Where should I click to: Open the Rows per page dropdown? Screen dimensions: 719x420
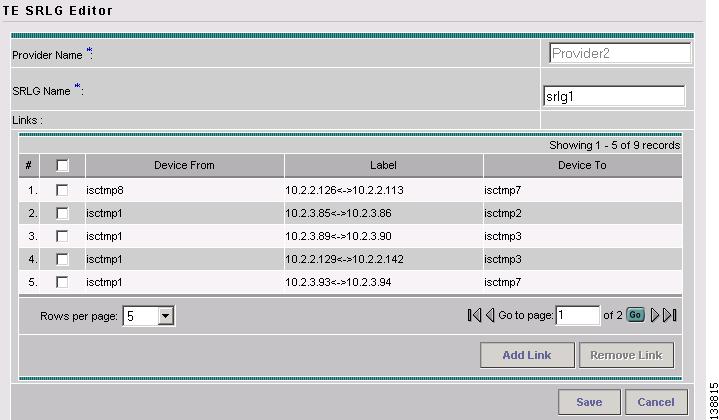[148, 316]
